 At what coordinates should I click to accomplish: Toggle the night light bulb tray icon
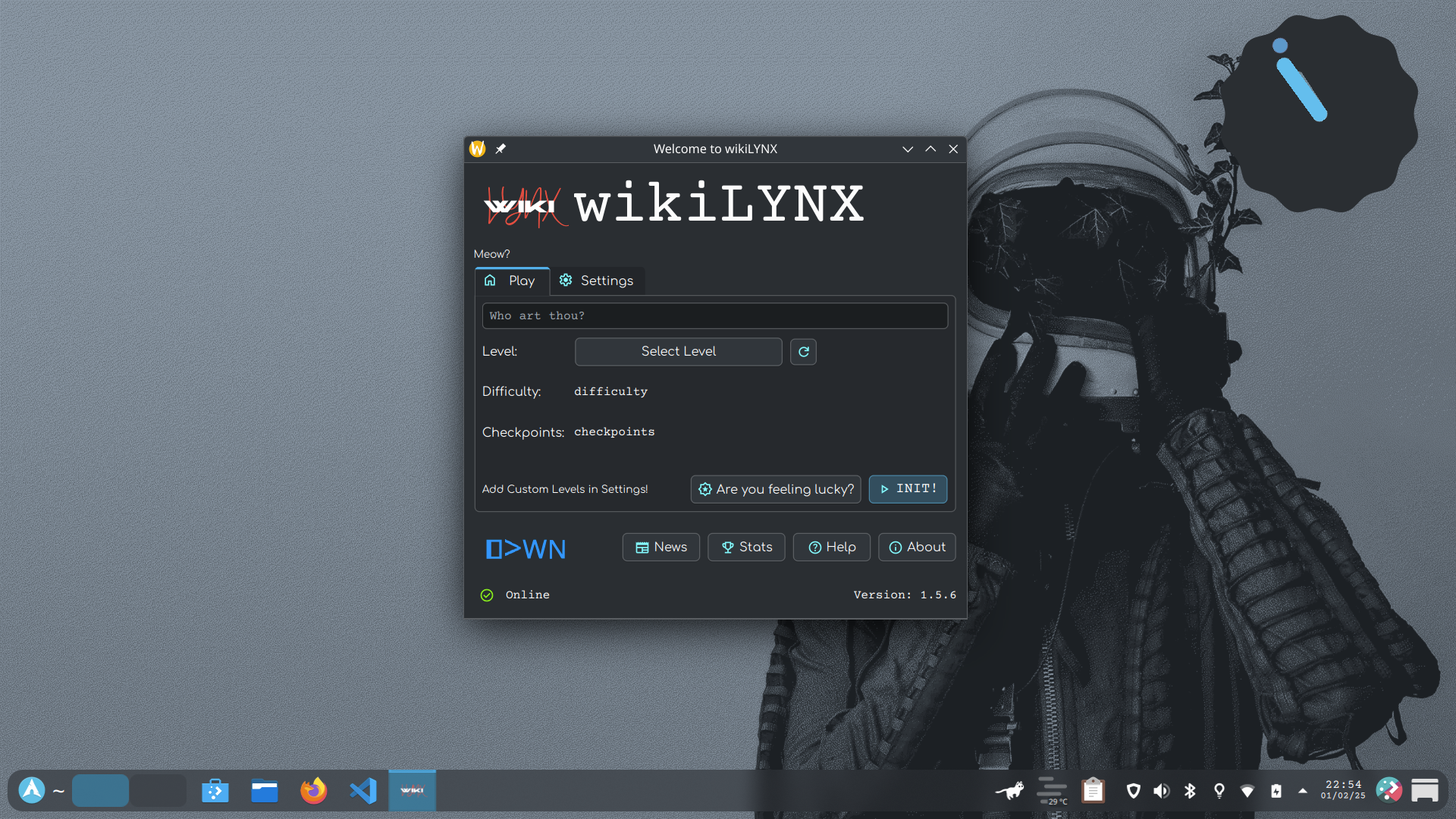1219,791
